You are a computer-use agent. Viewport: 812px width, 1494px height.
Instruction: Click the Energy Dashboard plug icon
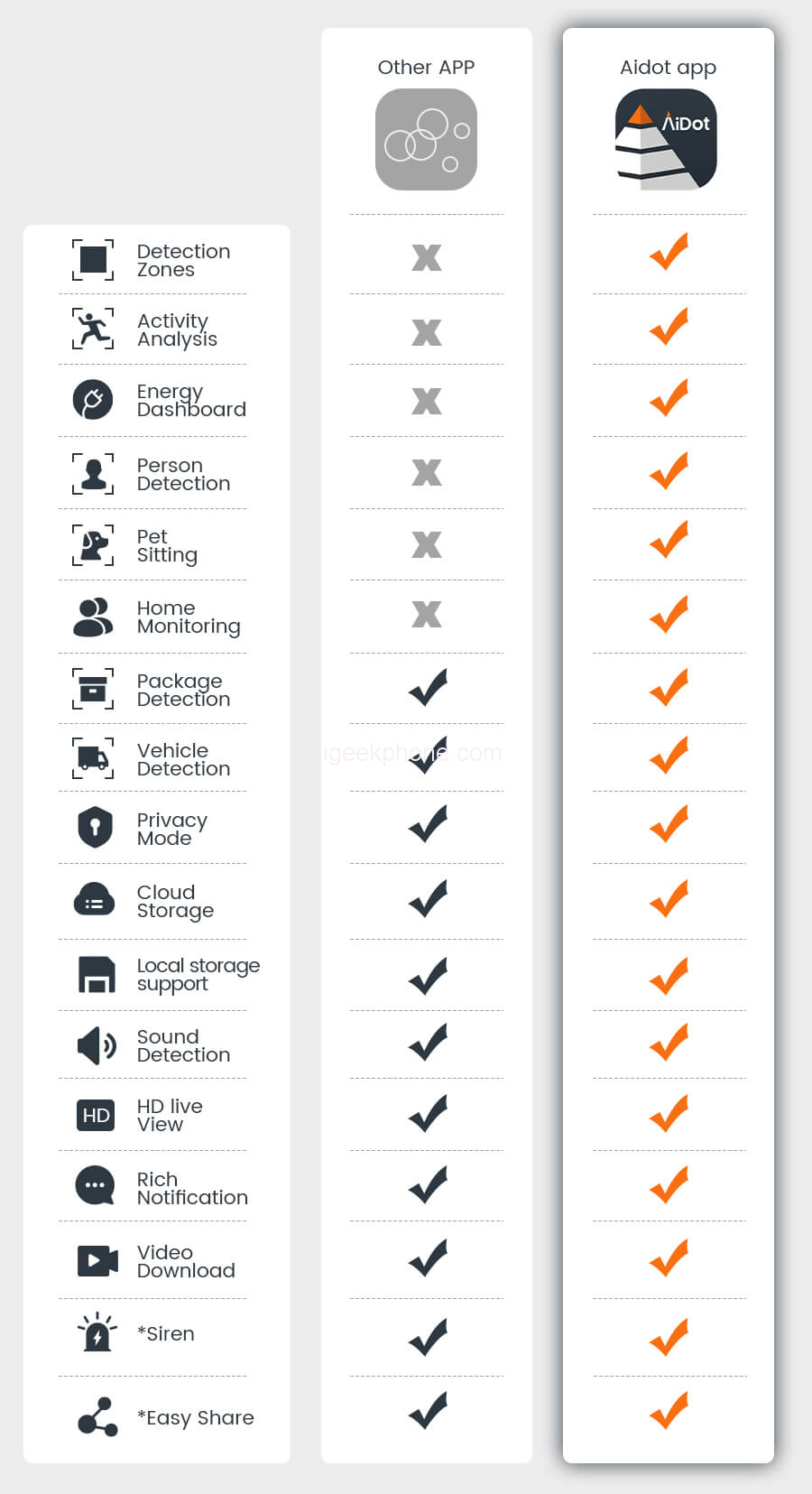(x=93, y=400)
